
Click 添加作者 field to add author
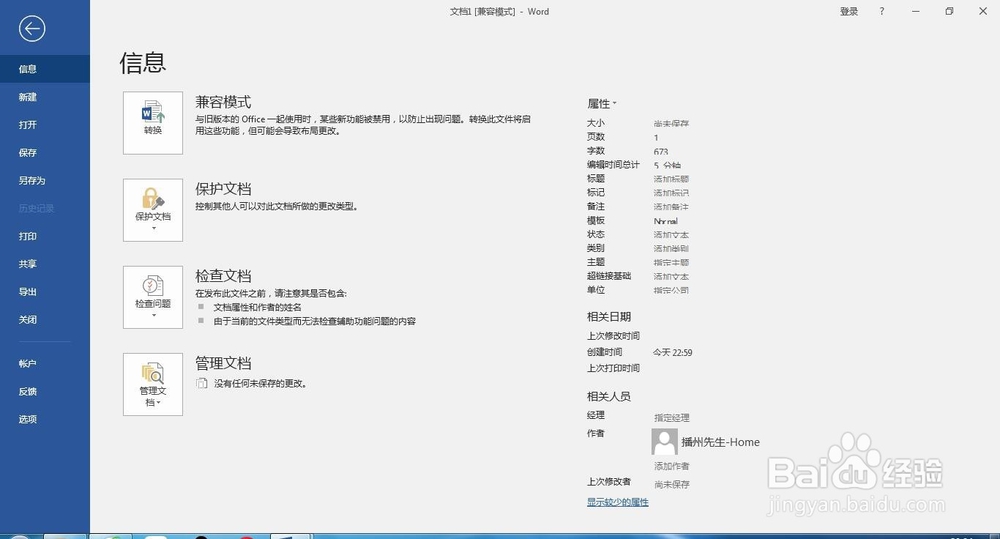click(672, 466)
